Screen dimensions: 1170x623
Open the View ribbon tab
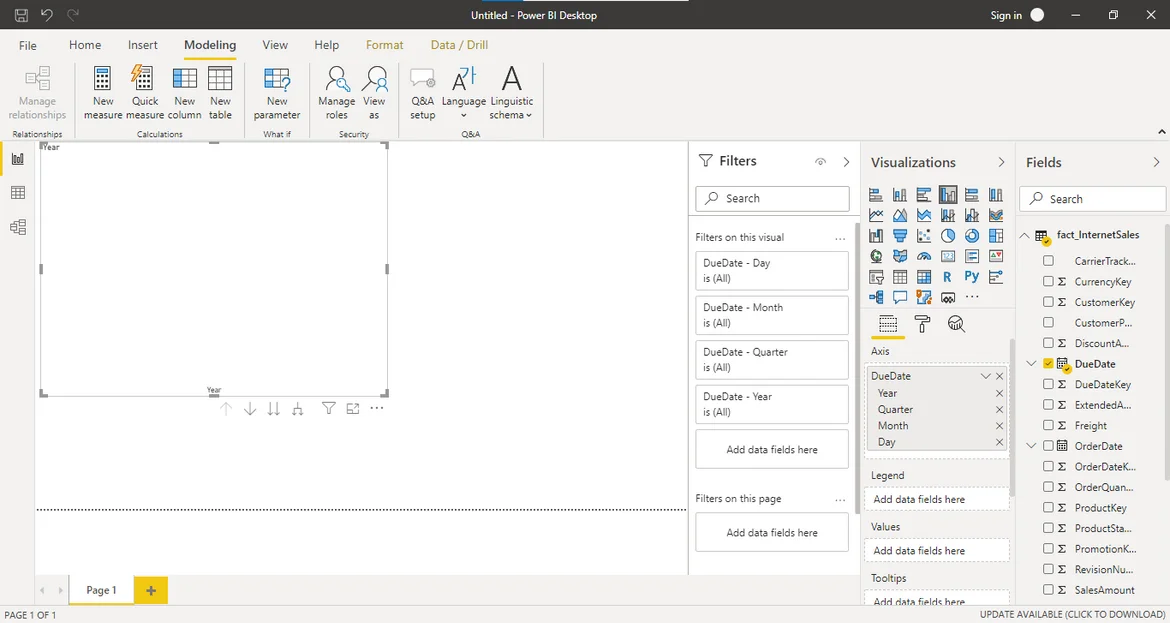[275, 45]
